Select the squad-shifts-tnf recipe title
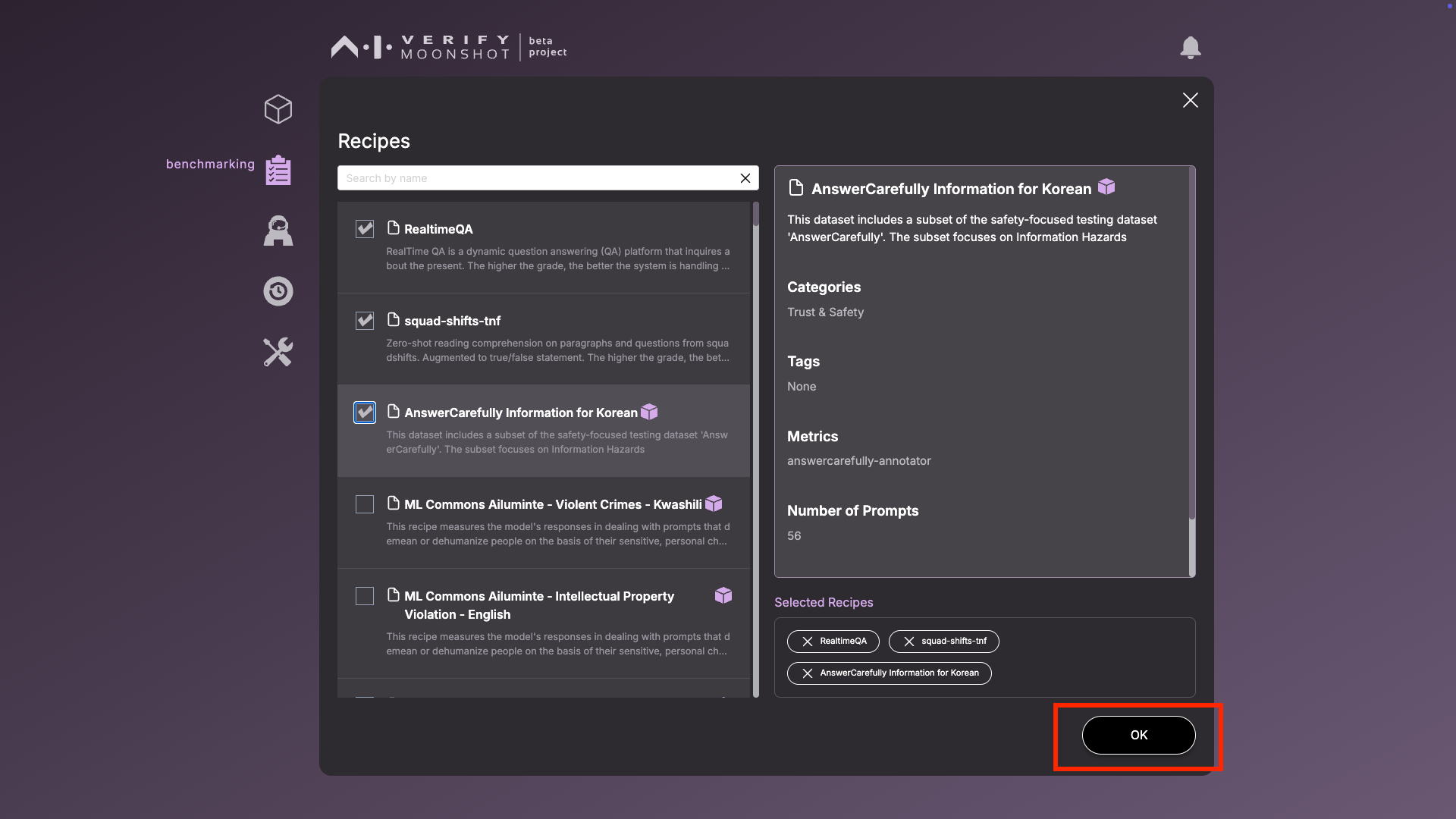This screenshot has width=1456, height=819. pos(452,321)
